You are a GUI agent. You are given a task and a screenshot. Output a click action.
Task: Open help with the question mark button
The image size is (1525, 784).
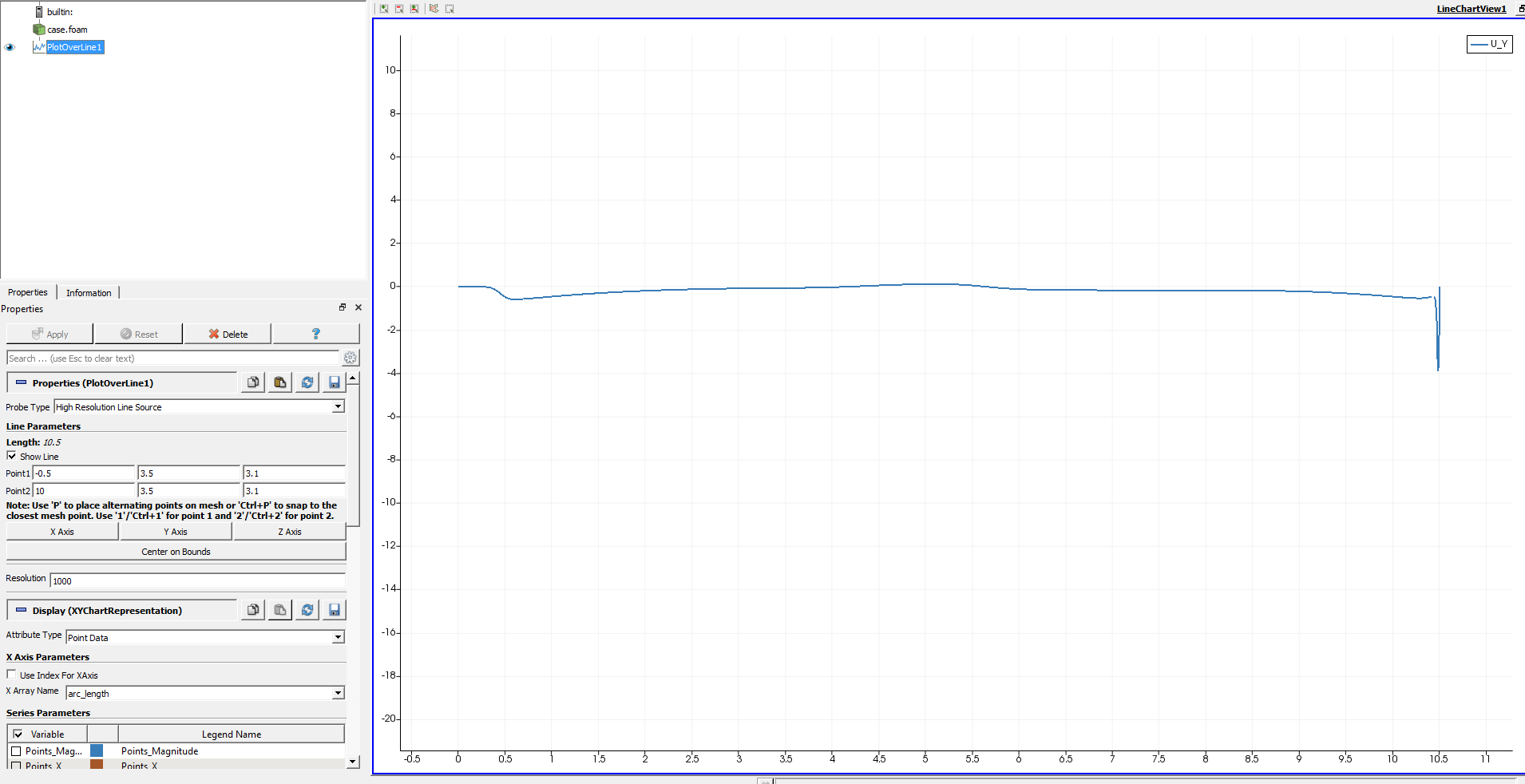coord(316,334)
